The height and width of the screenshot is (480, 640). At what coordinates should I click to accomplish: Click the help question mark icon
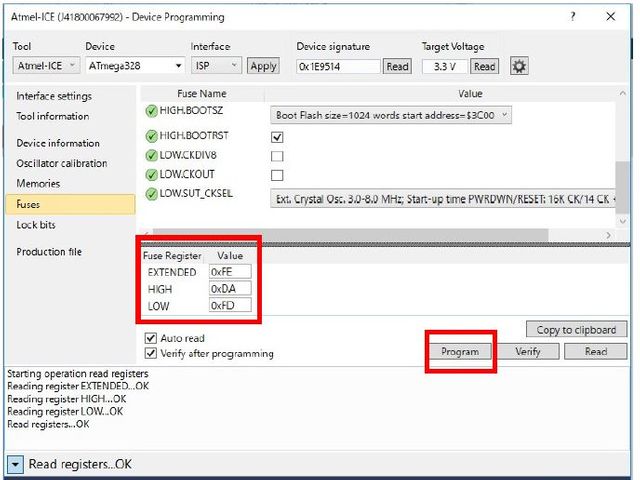coord(572,17)
